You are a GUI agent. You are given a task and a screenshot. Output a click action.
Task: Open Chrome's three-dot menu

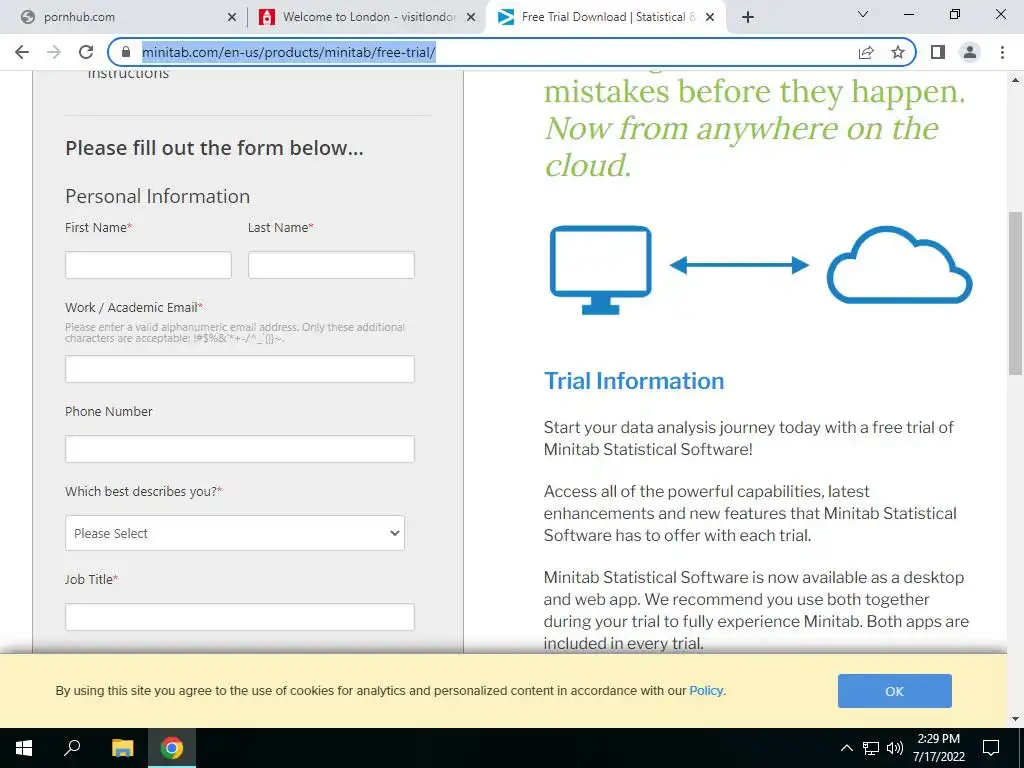tap(1002, 52)
